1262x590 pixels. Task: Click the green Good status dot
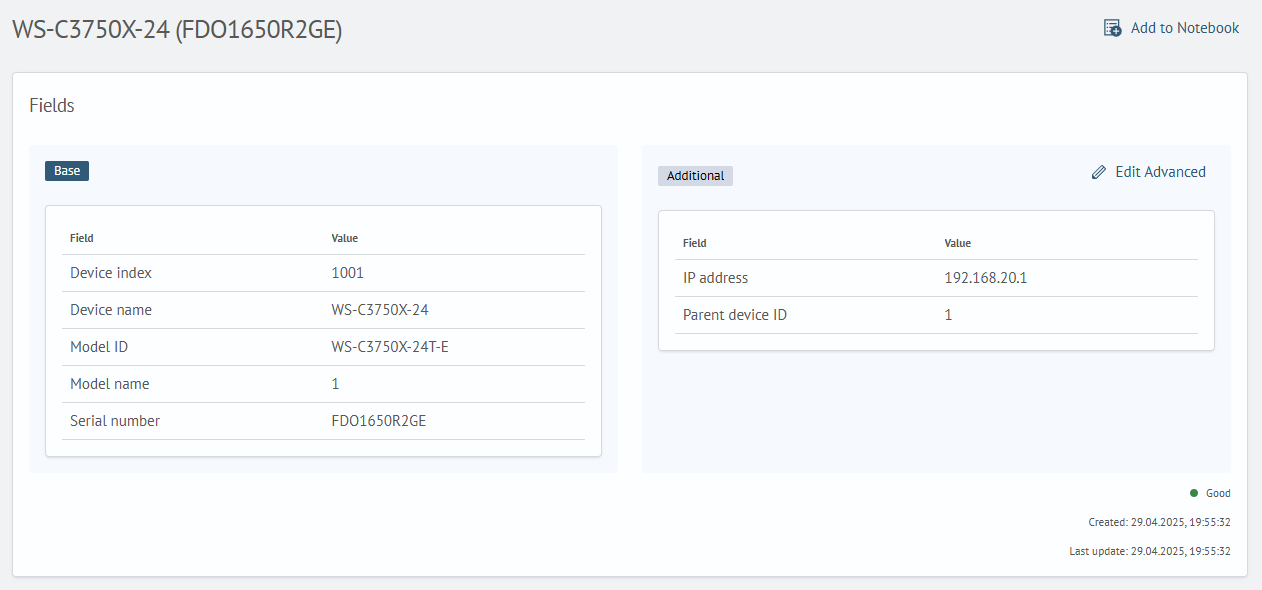pos(1194,493)
